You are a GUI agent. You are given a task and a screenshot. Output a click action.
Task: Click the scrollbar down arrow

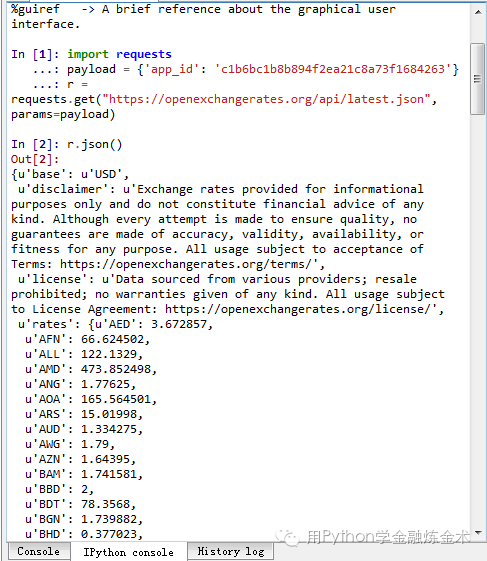pos(478,533)
